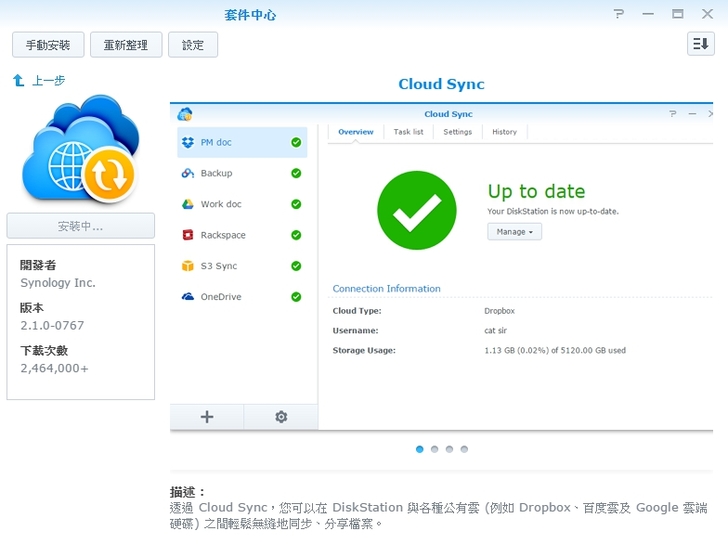Viewport: 728px width, 544px height.
Task: Click the username value cat sir
Action: click(495, 330)
